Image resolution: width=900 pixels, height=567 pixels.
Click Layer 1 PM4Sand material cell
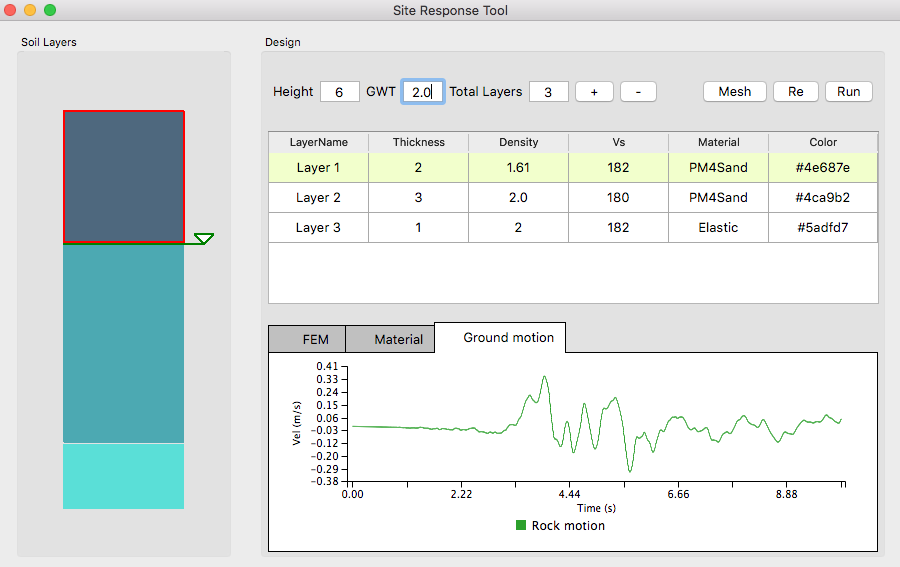point(718,168)
